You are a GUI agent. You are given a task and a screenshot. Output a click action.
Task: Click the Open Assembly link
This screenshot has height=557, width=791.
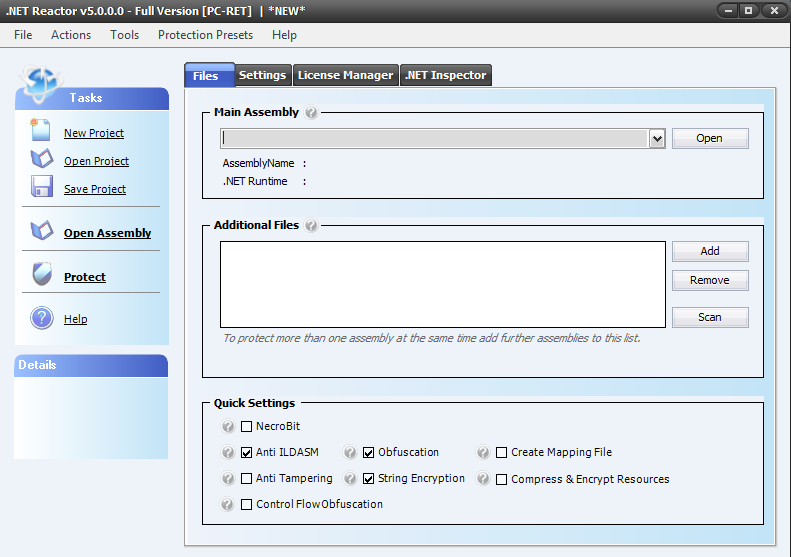click(x=107, y=233)
